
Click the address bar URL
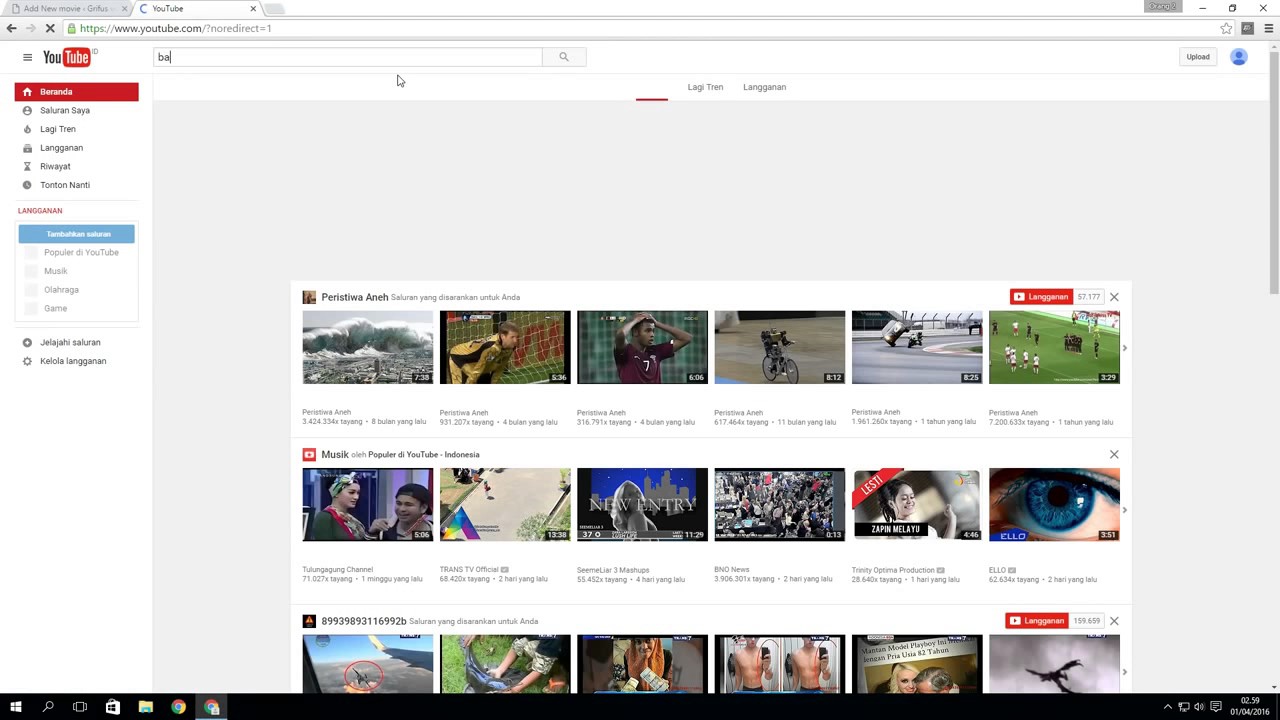coord(175,28)
